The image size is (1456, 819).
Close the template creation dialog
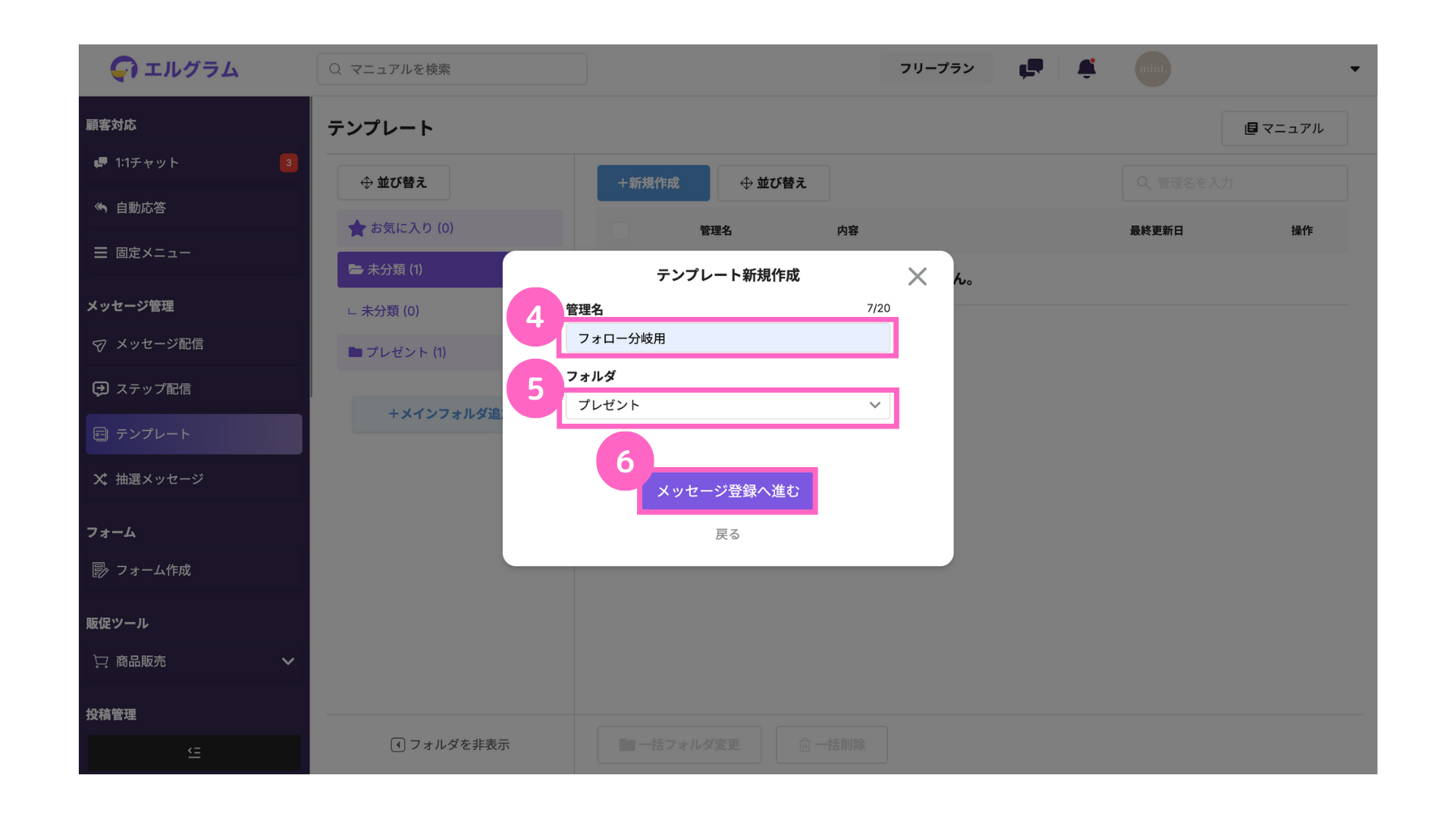pyautogui.click(x=917, y=276)
